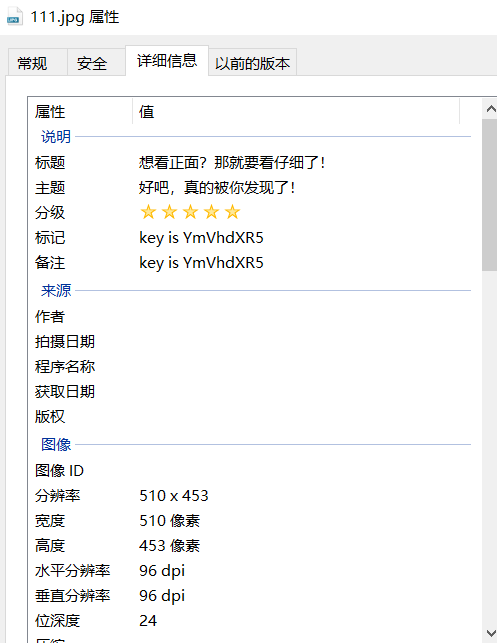497x643 pixels.
Task: Click the 来源 section header
Action: click(x=56, y=291)
